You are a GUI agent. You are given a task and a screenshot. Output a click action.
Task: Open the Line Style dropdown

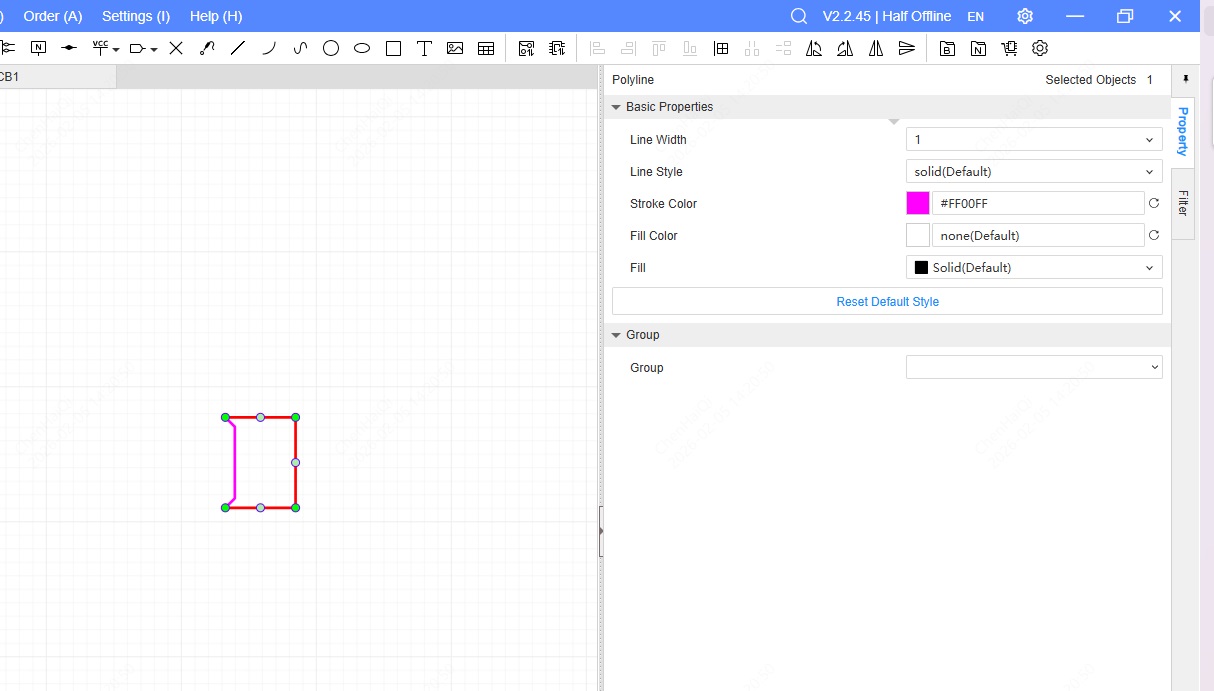point(1033,172)
